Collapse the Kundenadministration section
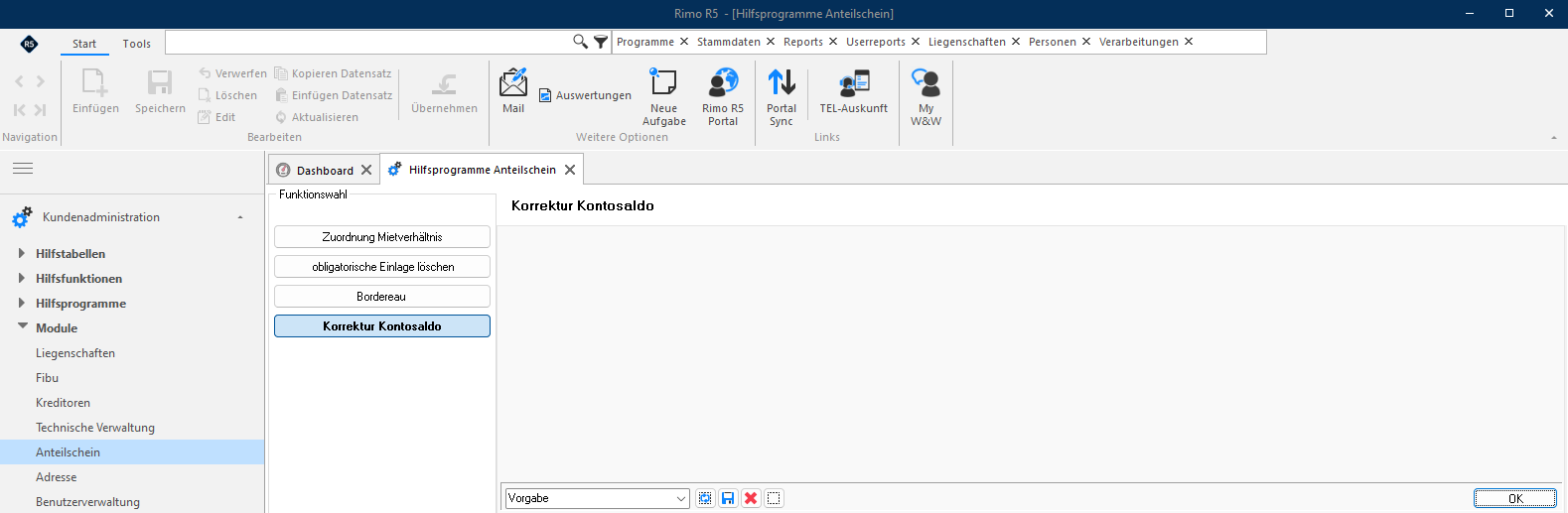This screenshot has width=1568, height=513. (x=240, y=217)
